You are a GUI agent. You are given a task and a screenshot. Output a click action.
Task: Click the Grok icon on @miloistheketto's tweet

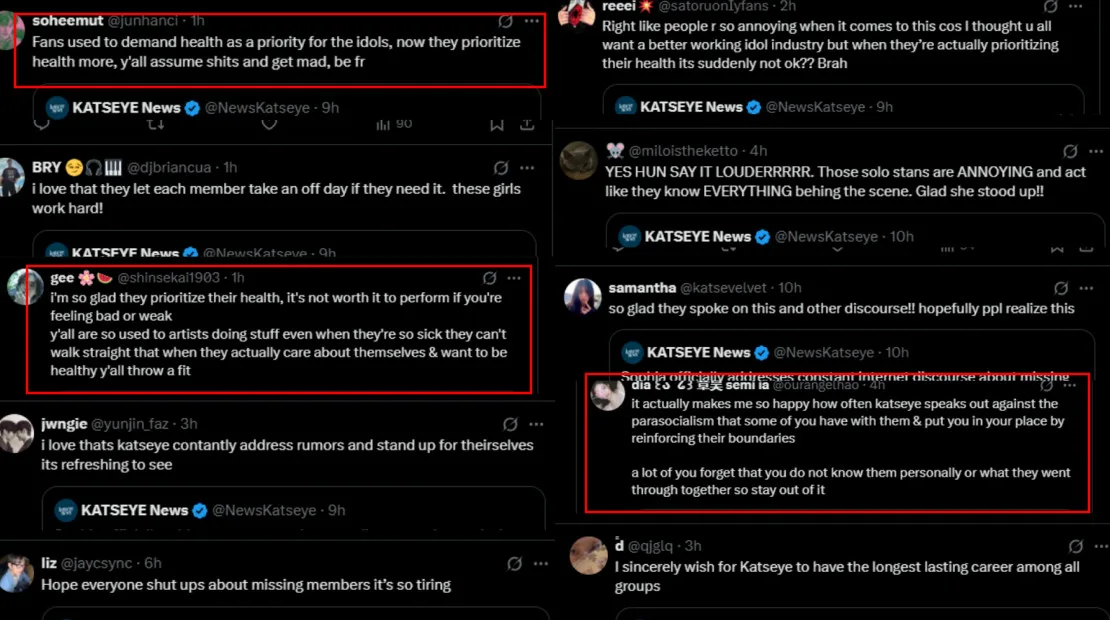[x=1070, y=151]
